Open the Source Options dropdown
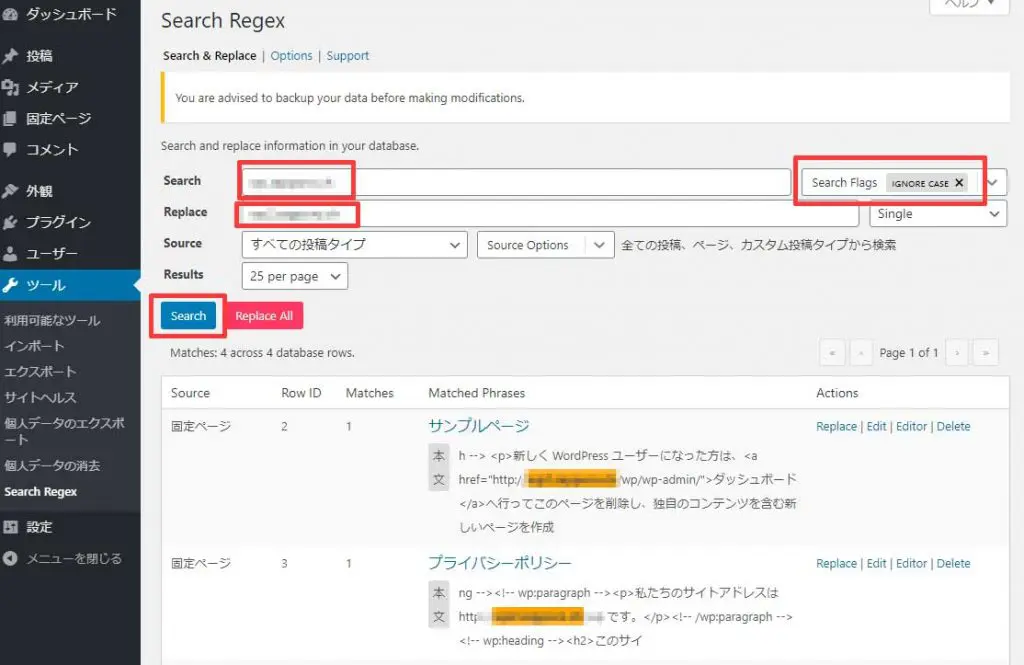Viewport: 1024px width, 665px height. click(x=545, y=245)
